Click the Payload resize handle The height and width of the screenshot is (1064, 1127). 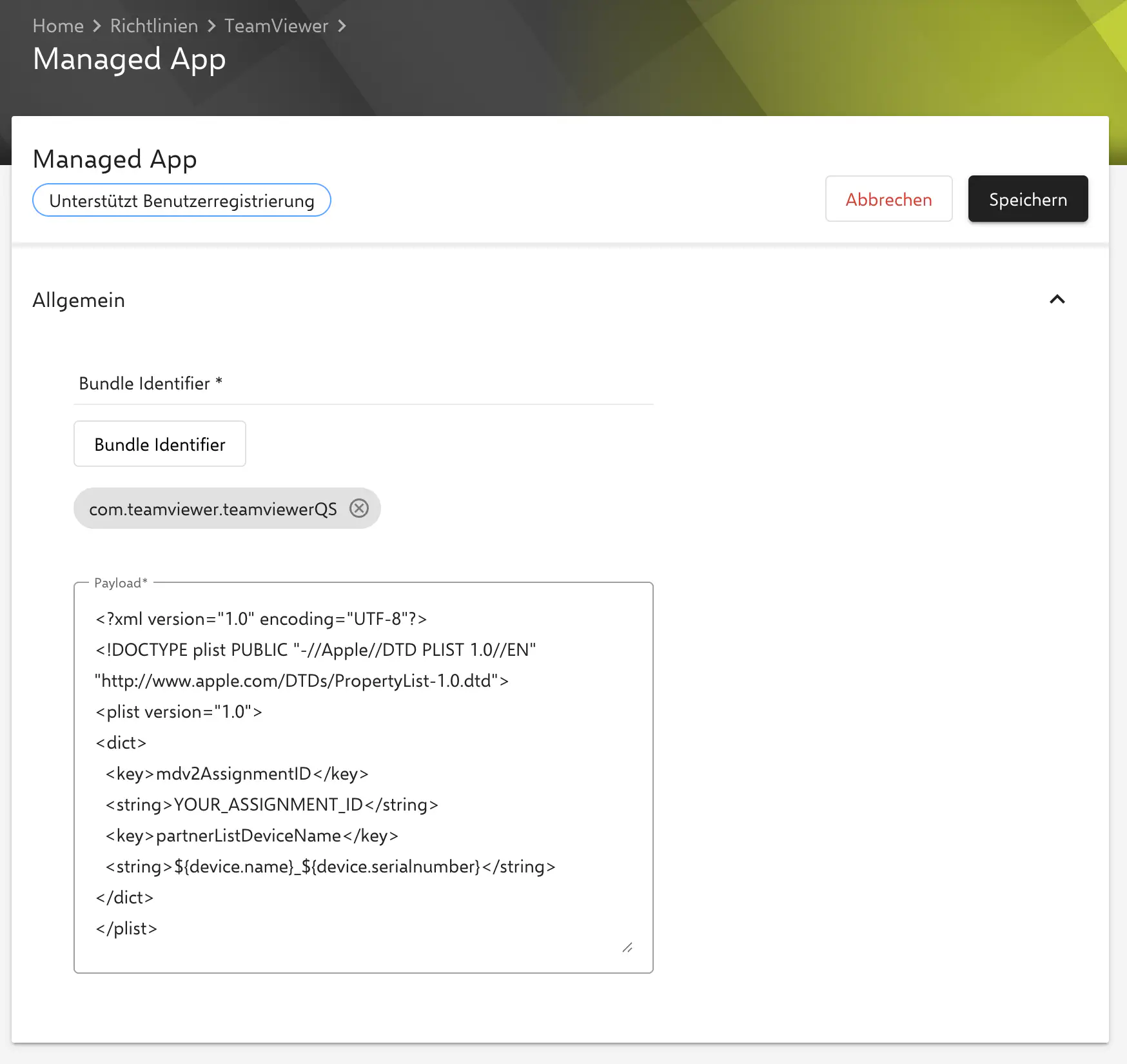tap(628, 947)
